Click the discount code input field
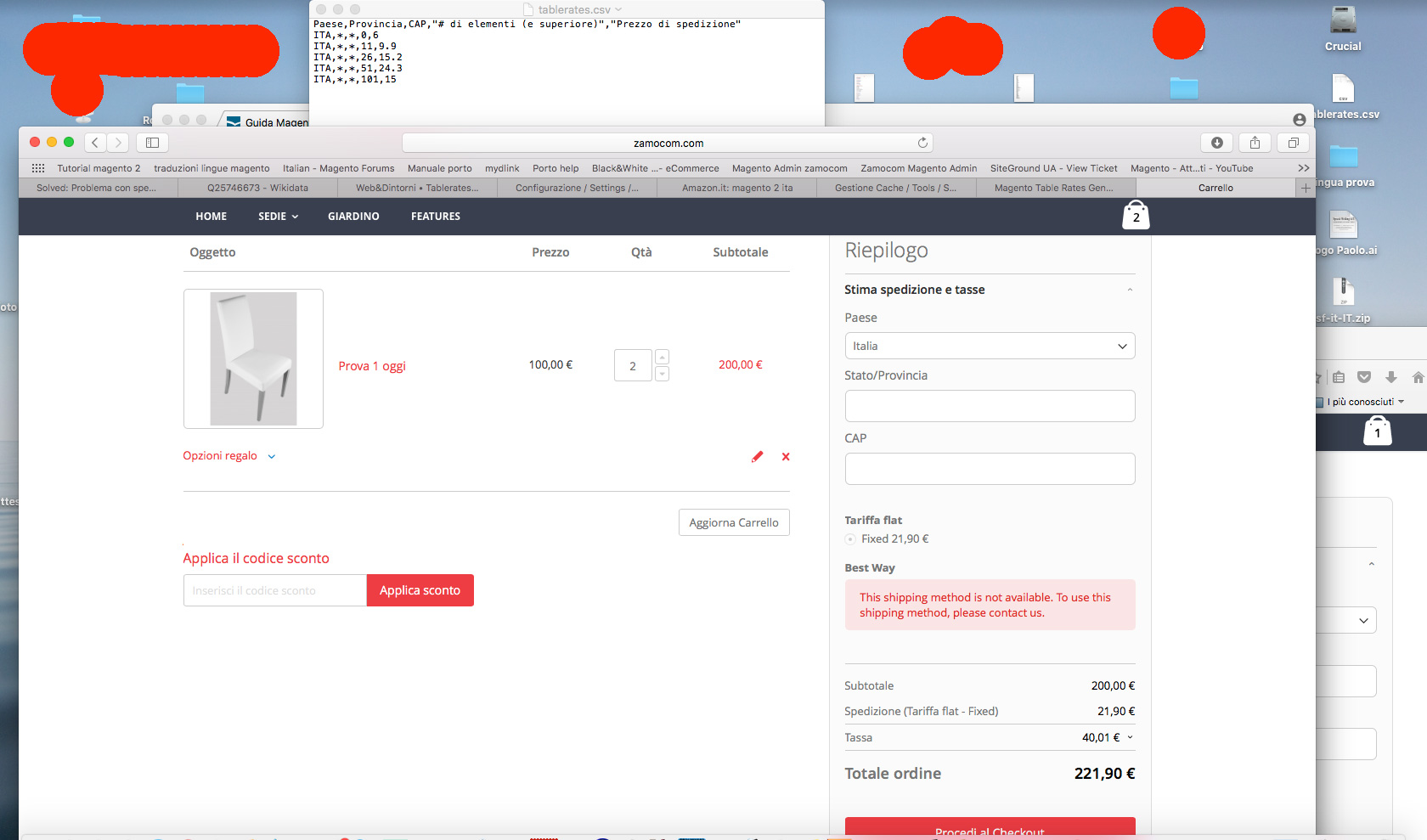The height and width of the screenshot is (840, 1427). click(274, 589)
